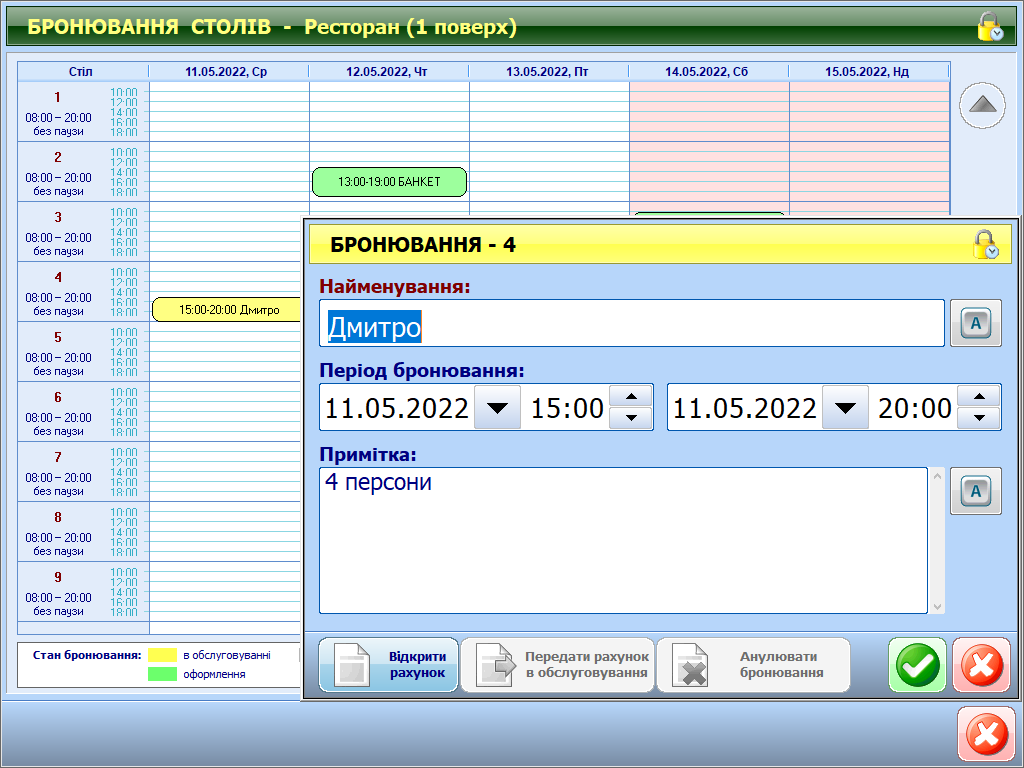Open on-screen keyboard for the Найменування field
The height and width of the screenshot is (768, 1024).
(975, 323)
